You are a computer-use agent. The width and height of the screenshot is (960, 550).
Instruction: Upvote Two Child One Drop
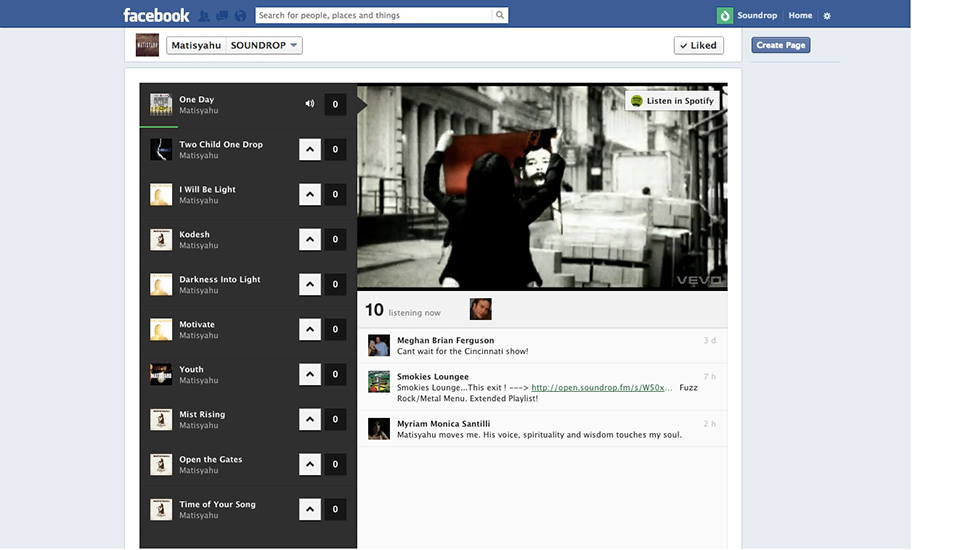(x=310, y=149)
